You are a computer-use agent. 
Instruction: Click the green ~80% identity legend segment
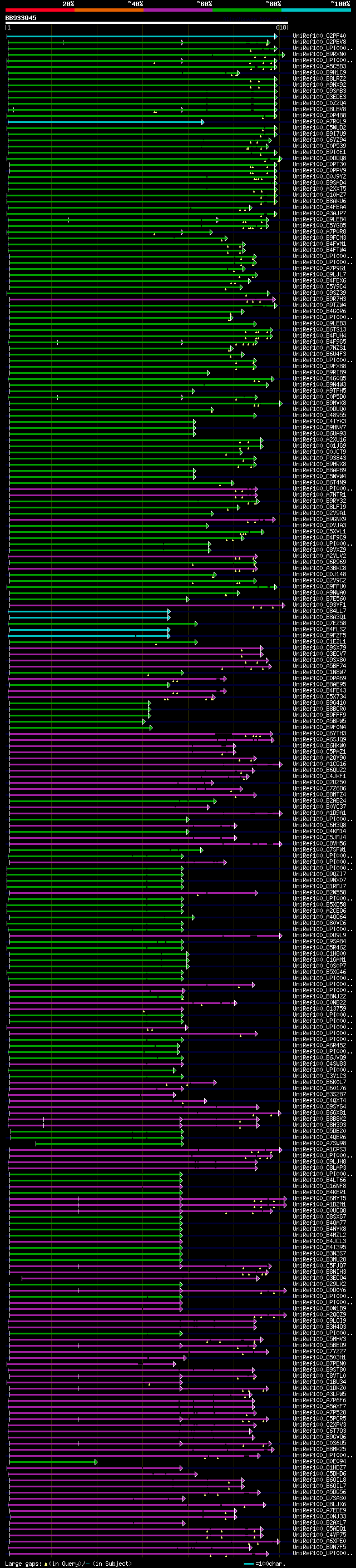click(247, 10)
